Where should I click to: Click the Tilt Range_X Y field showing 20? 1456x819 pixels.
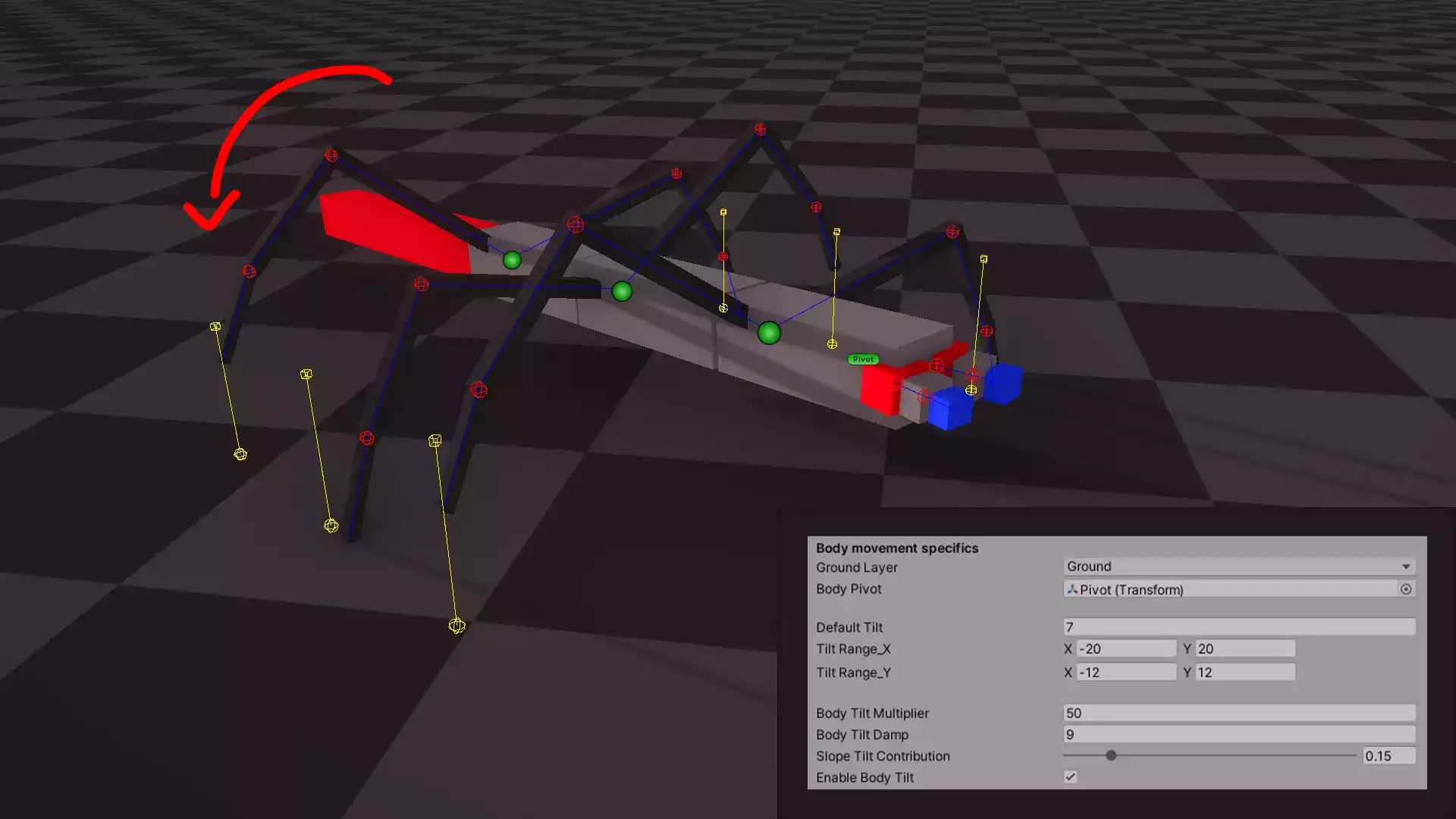tap(1244, 649)
